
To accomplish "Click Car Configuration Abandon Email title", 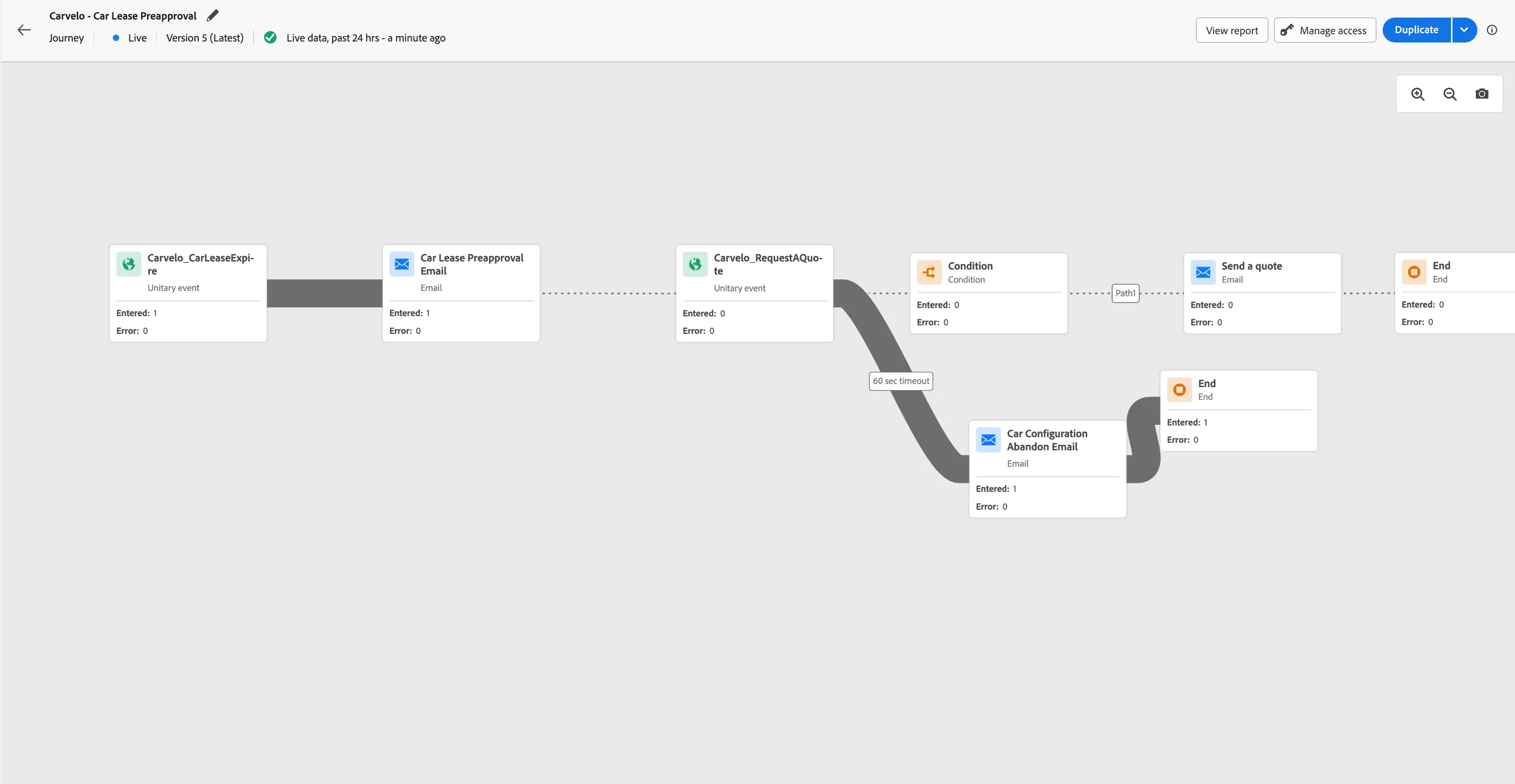I will pos(1047,440).
